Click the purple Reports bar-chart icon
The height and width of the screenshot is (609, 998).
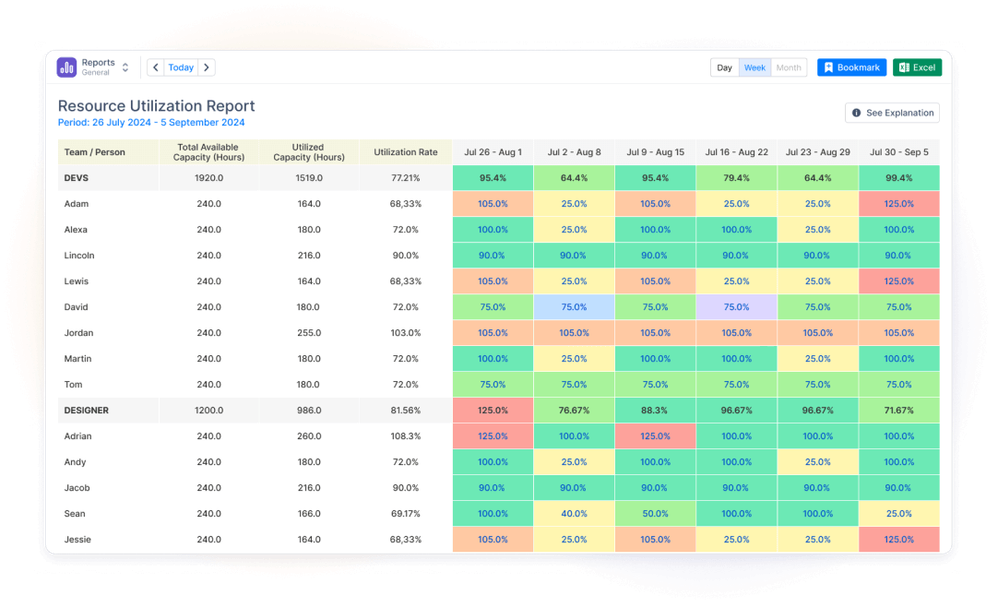coord(66,67)
